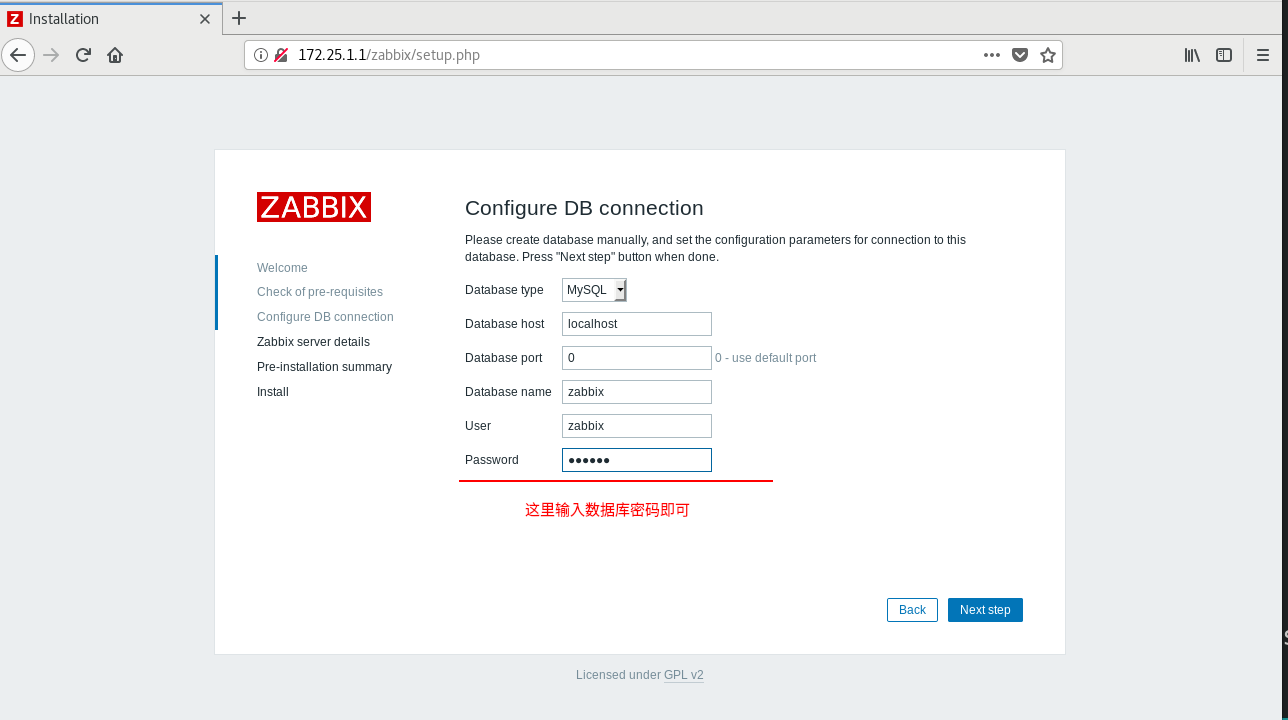
Task: Toggle the sidebar view icon
Action: point(1224,55)
